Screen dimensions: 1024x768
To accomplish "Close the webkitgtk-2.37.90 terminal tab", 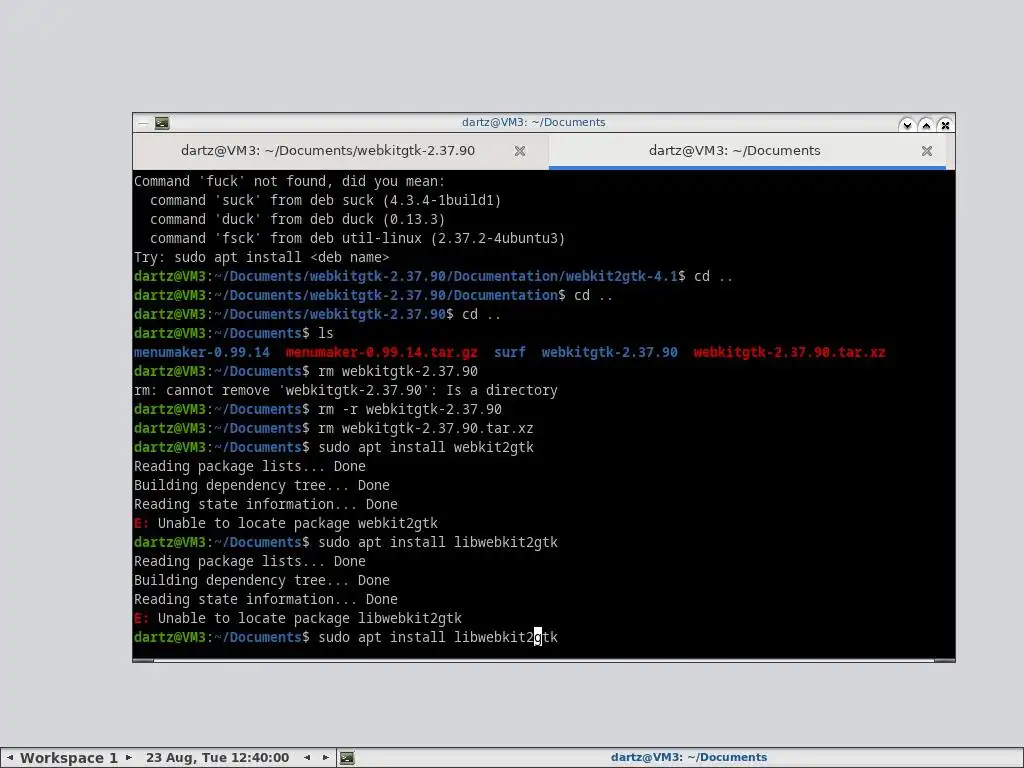I will (x=520, y=151).
